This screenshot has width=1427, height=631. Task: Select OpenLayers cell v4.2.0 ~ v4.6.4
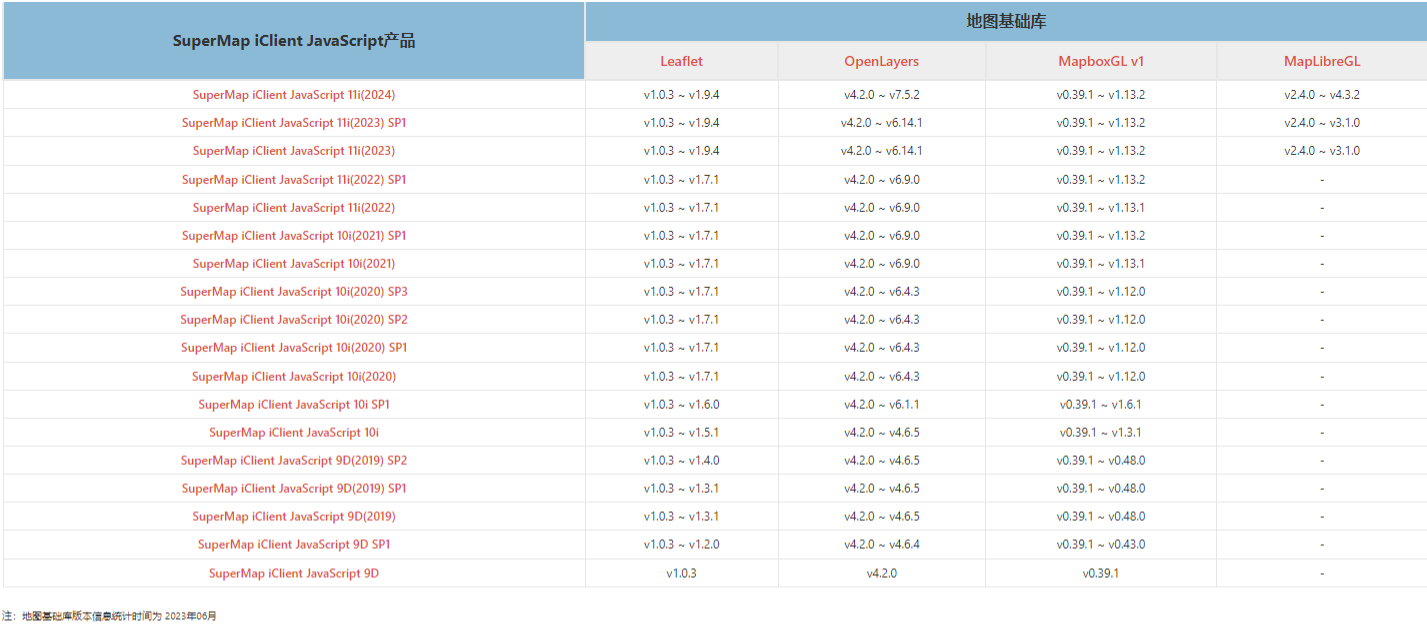[881, 545]
